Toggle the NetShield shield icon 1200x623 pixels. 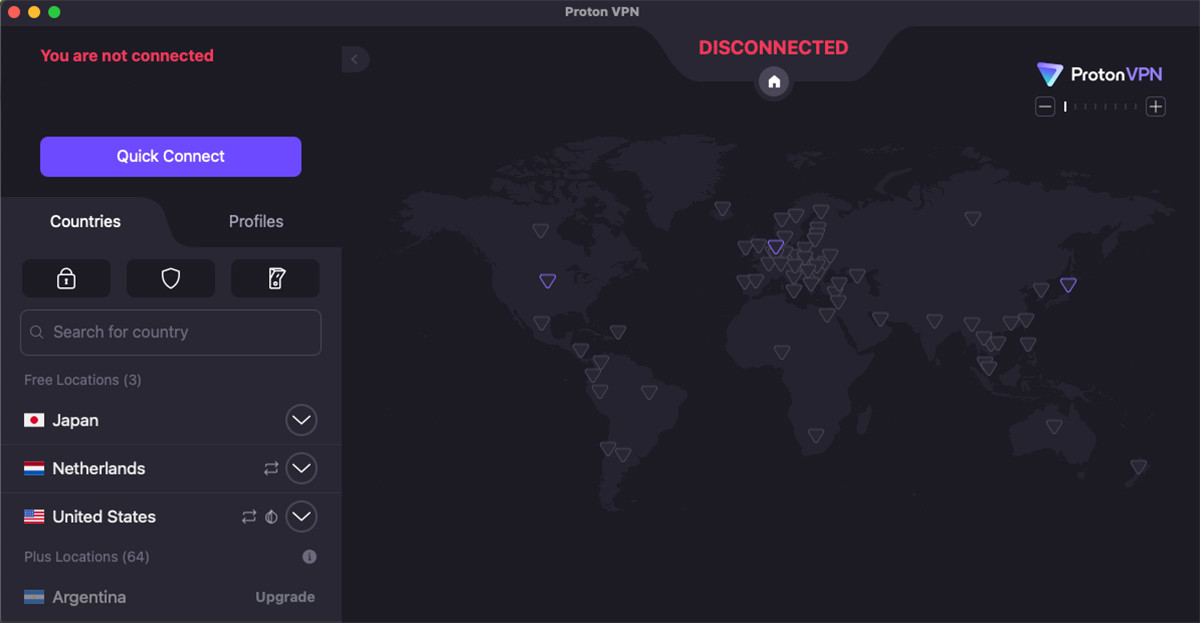tap(171, 279)
